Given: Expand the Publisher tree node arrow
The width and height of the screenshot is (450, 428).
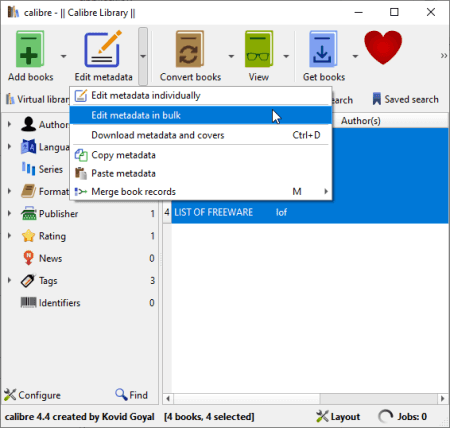Looking at the screenshot, I should (9, 213).
